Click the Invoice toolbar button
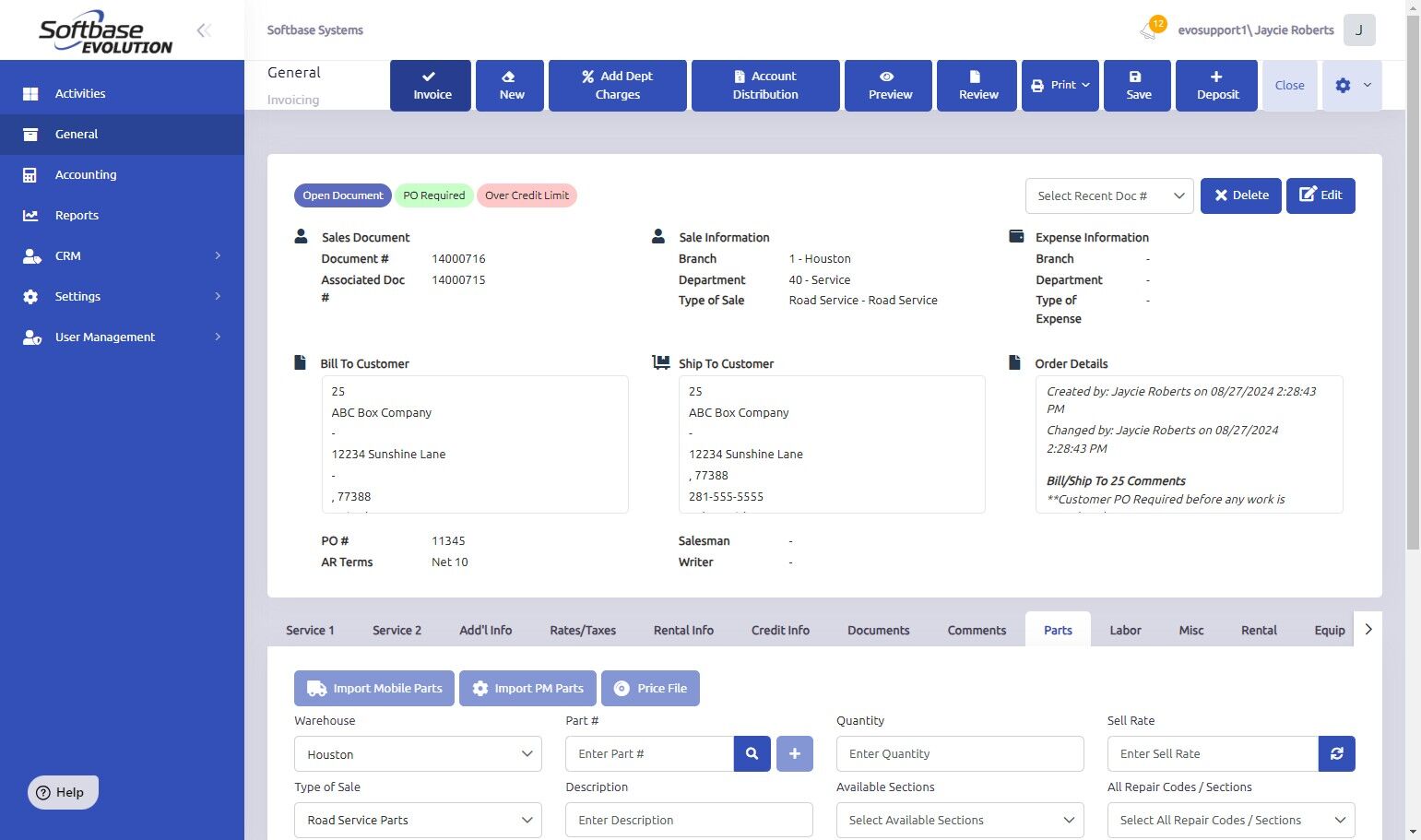The image size is (1421, 840). [431, 85]
